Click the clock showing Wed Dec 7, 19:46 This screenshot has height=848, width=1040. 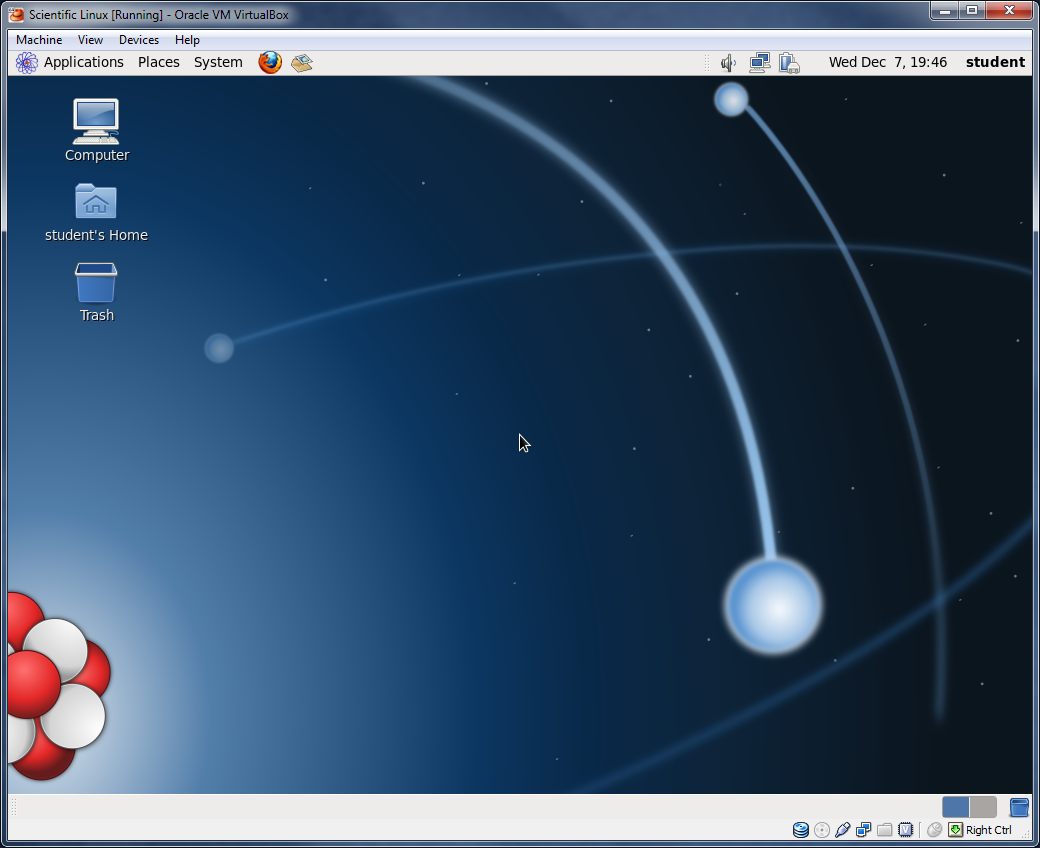coord(887,62)
